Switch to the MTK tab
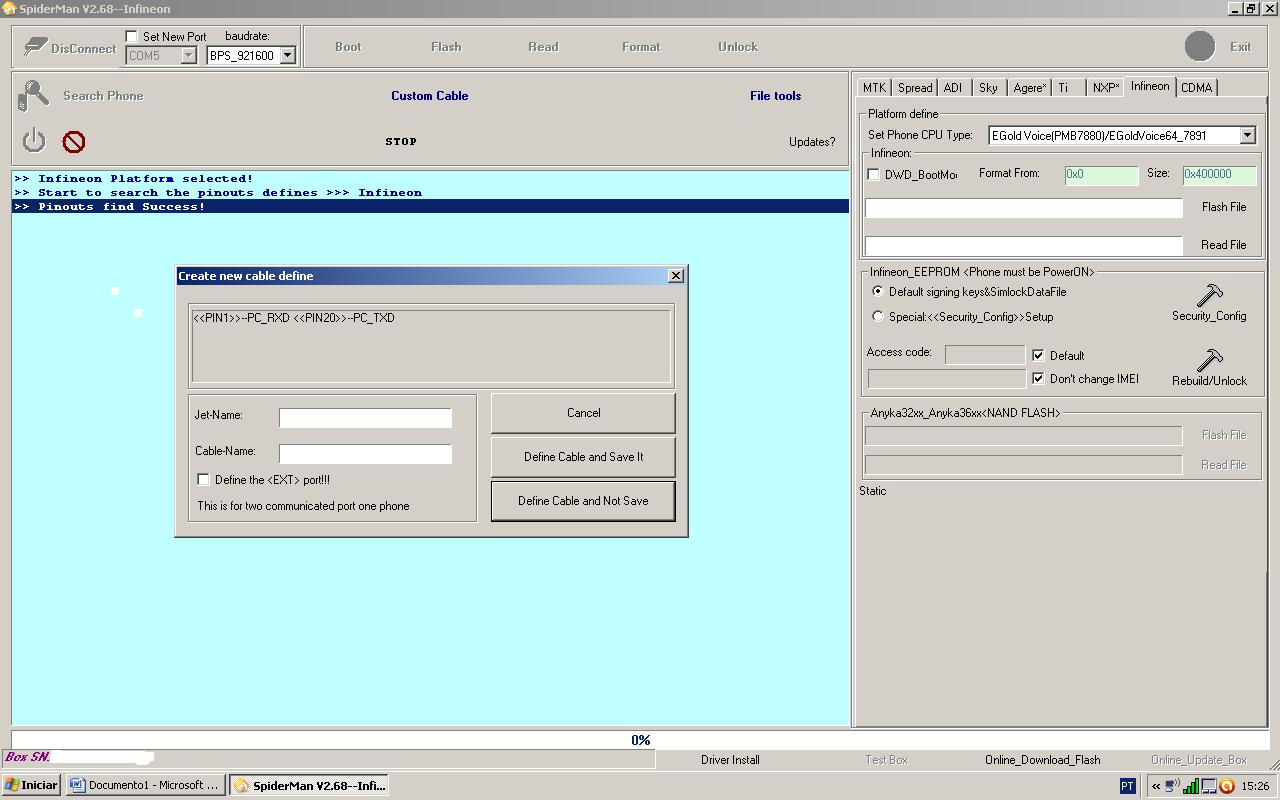The height and width of the screenshot is (800, 1280). point(874,88)
